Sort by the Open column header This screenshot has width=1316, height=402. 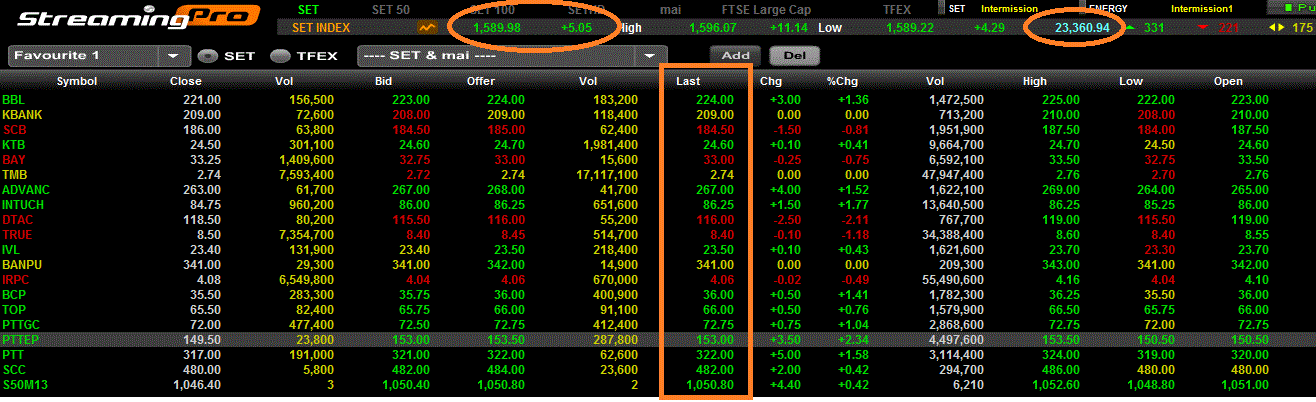[1228, 81]
